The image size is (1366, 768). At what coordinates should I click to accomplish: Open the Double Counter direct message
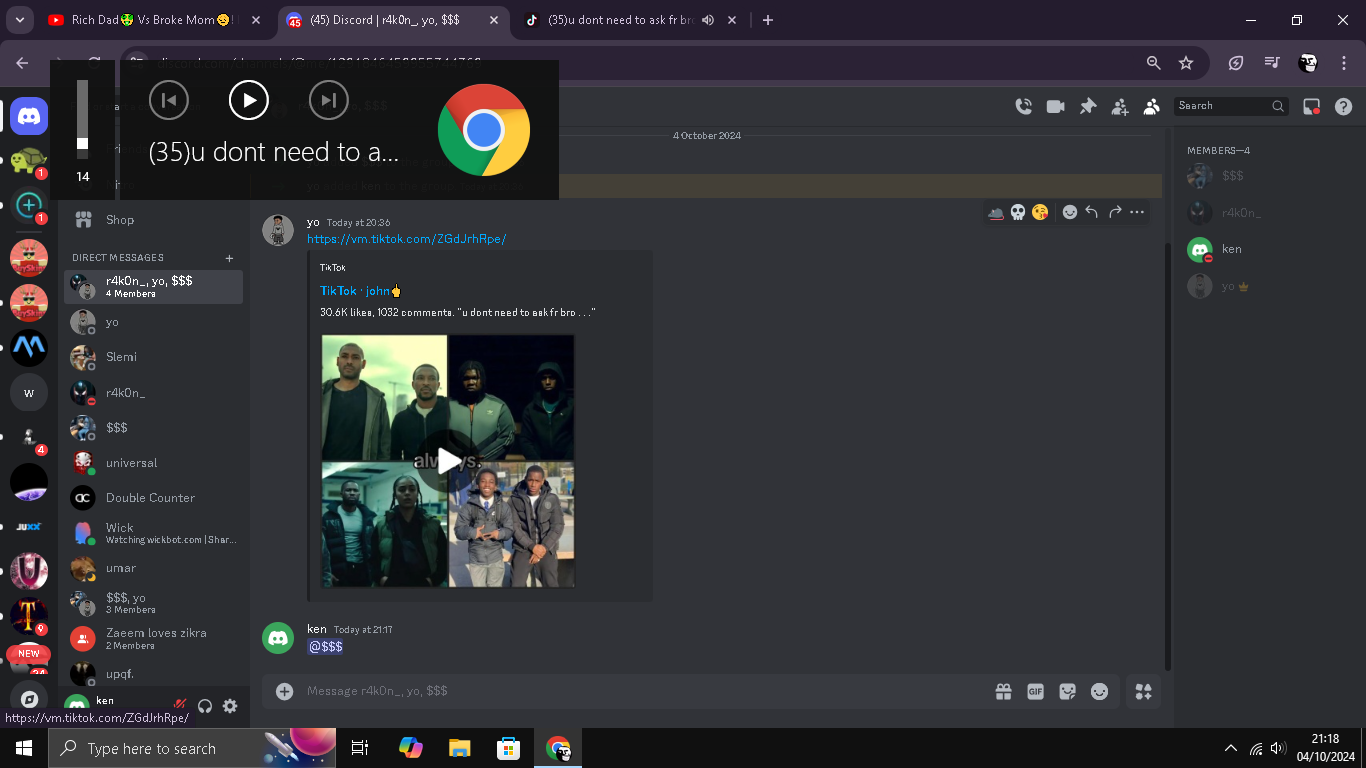coord(153,498)
